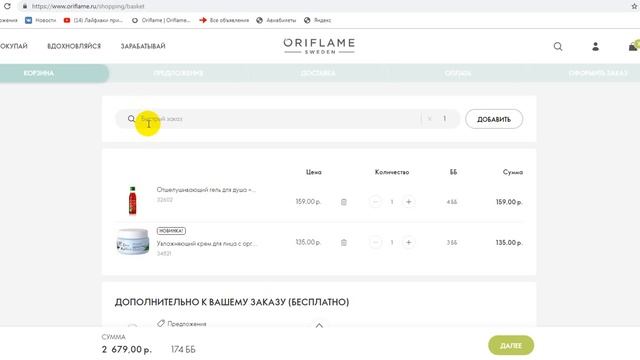
Task: Reload the page with browser refresh icon
Action: tap(7, 6)
